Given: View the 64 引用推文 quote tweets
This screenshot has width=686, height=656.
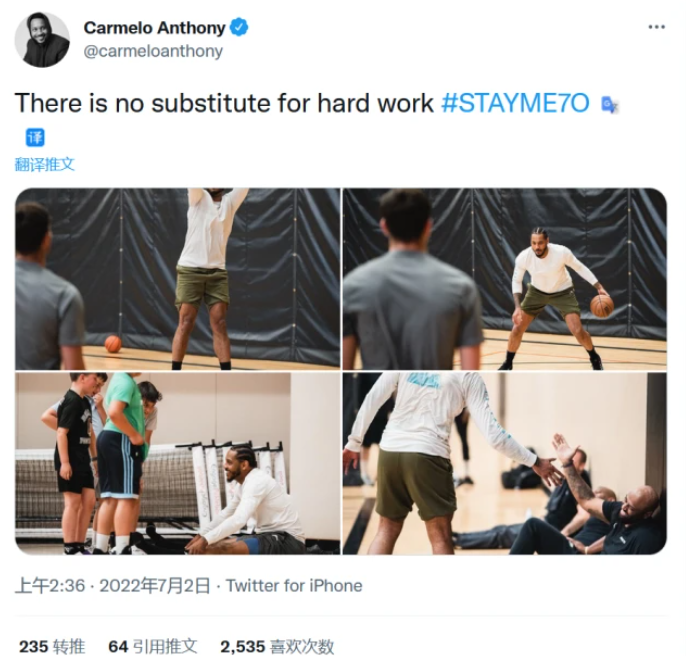Looking at the screenshot, I should coord(153,646).
